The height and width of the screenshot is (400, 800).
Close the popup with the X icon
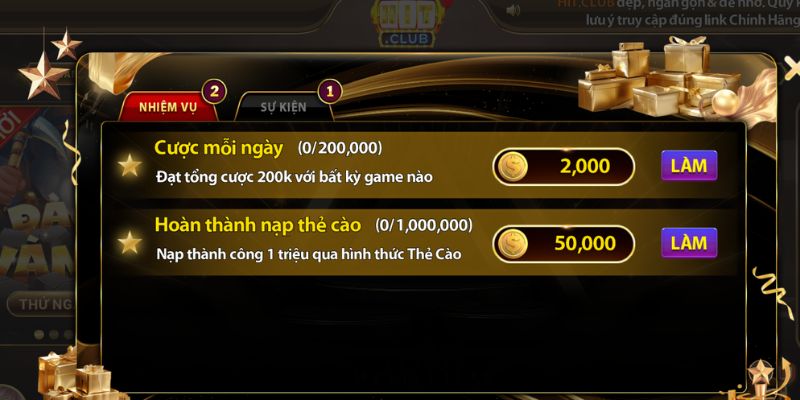tap(792, 68)
